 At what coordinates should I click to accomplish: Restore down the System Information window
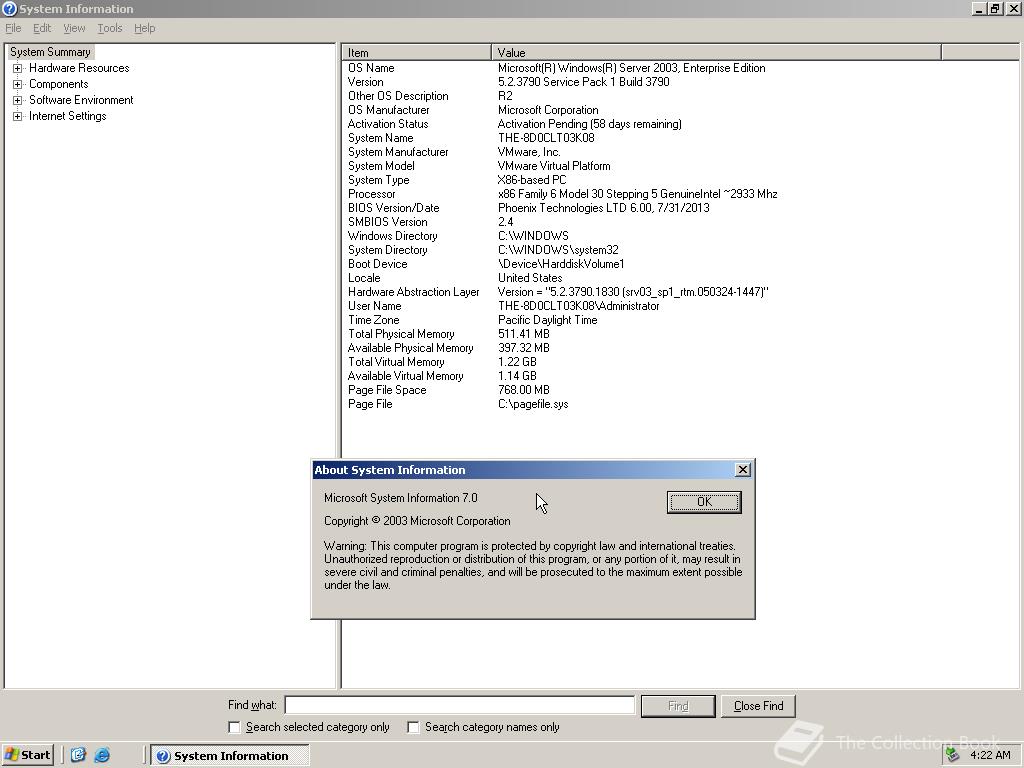pos(994,8)
